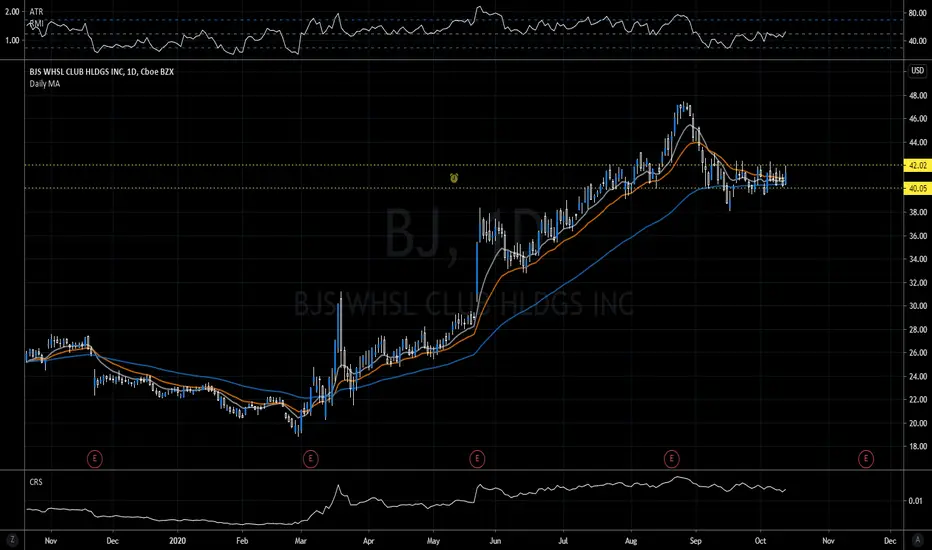This screenshot has height=550, width=932.
Task: Click the Jun label on the time axis
Action: pyautogui.click(x=495, y=540)
